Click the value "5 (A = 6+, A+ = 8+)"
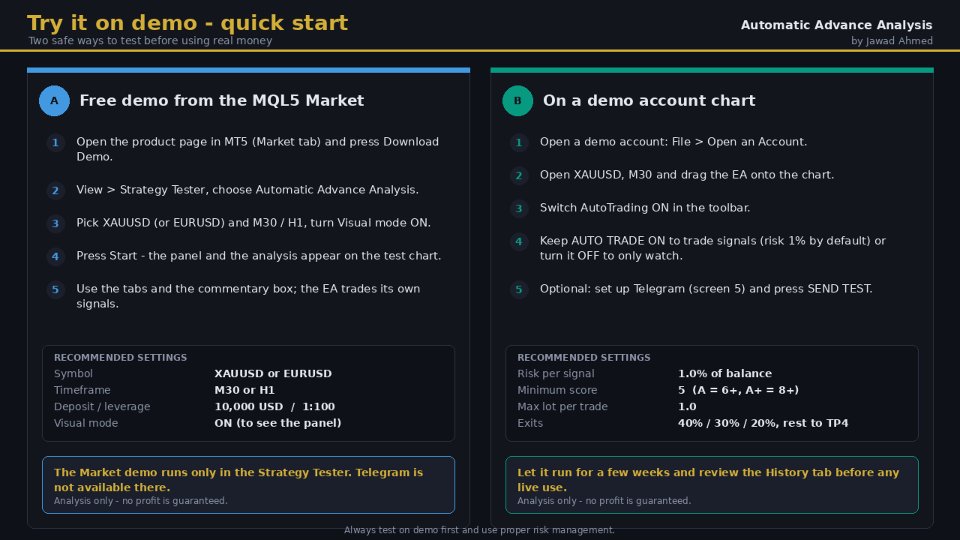The height and width of the screenshot is (540, 960). [x=738, y=390]
